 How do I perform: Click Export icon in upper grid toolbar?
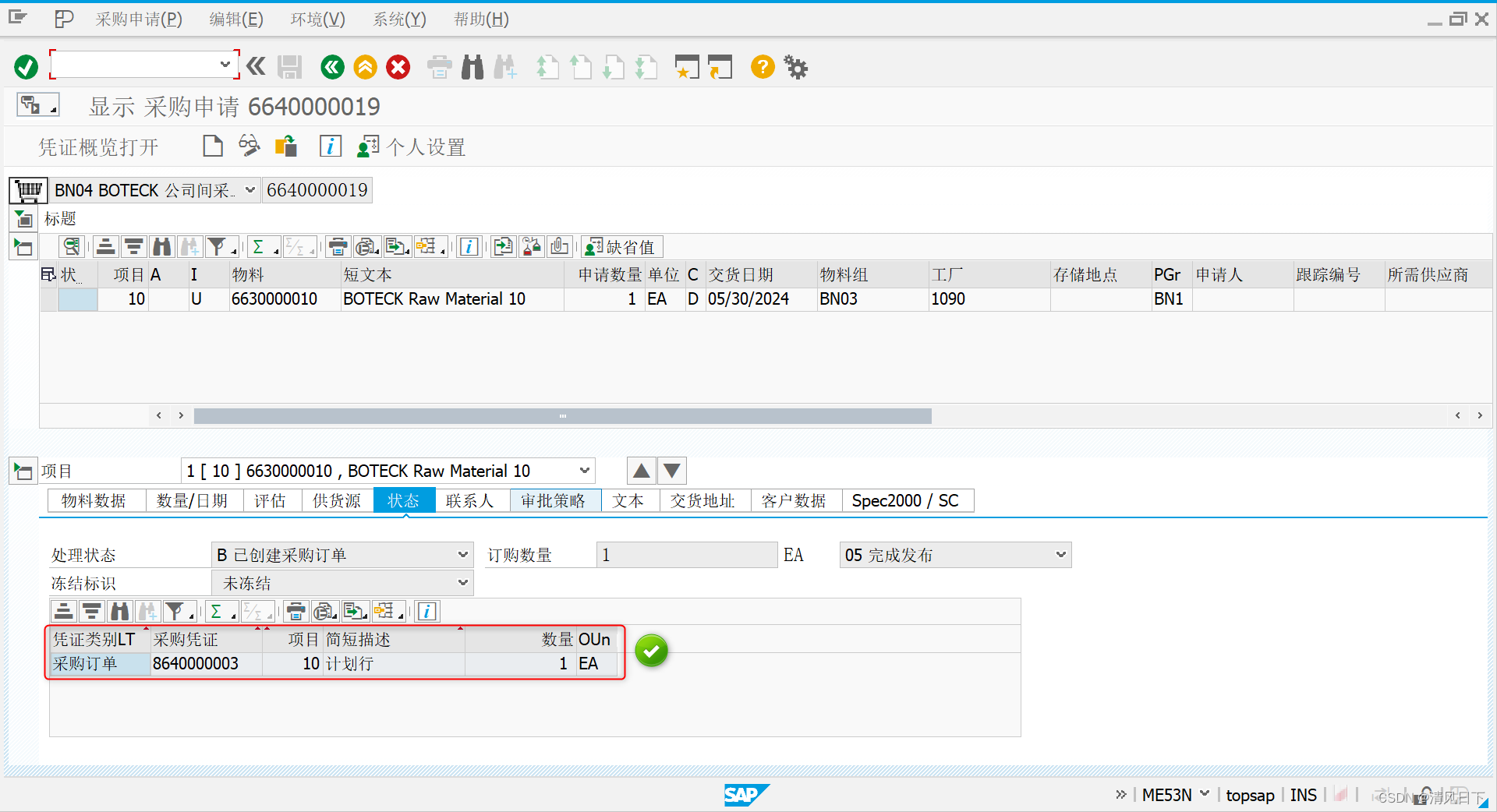tap(397, 247)
